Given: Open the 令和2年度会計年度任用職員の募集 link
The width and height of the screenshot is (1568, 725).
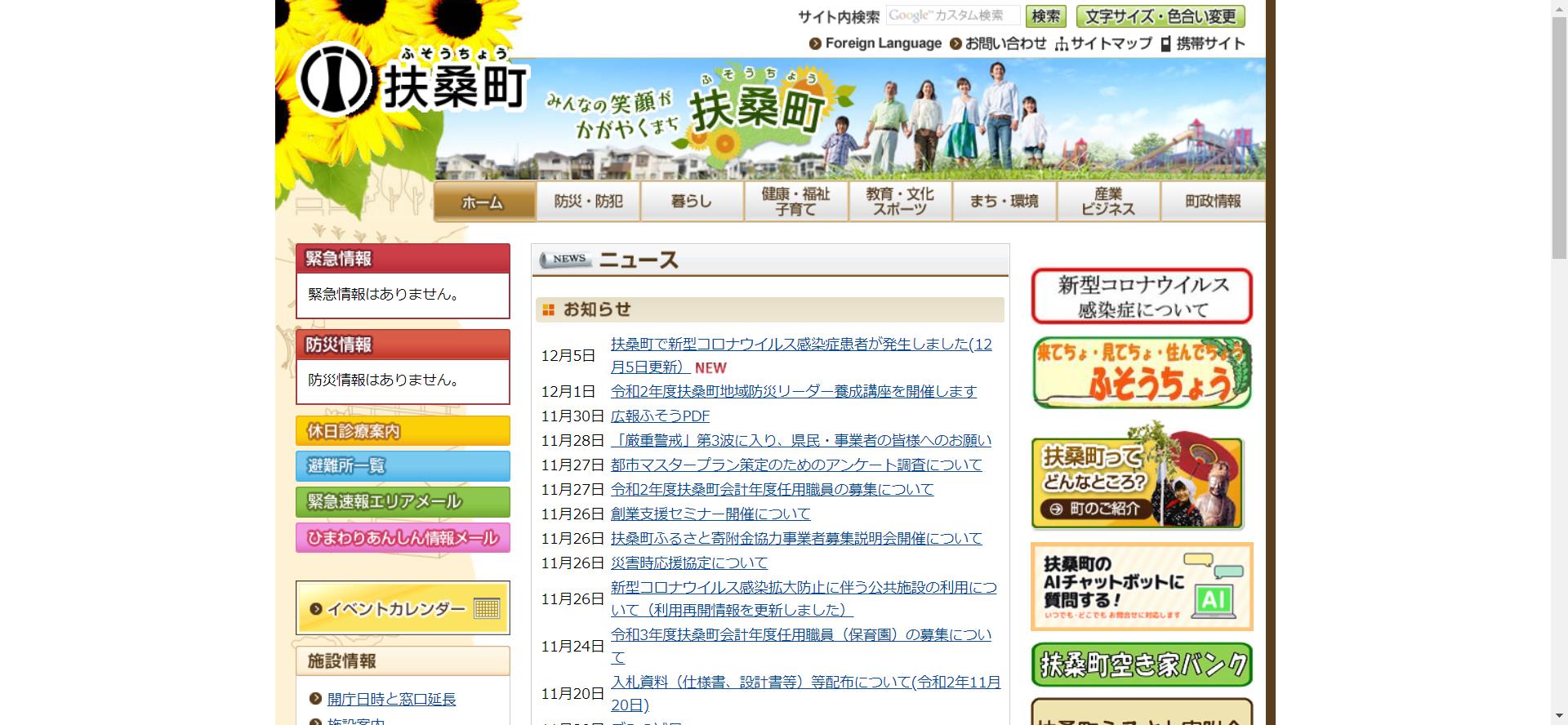Looking at the screenshot, I should (772, 489).
